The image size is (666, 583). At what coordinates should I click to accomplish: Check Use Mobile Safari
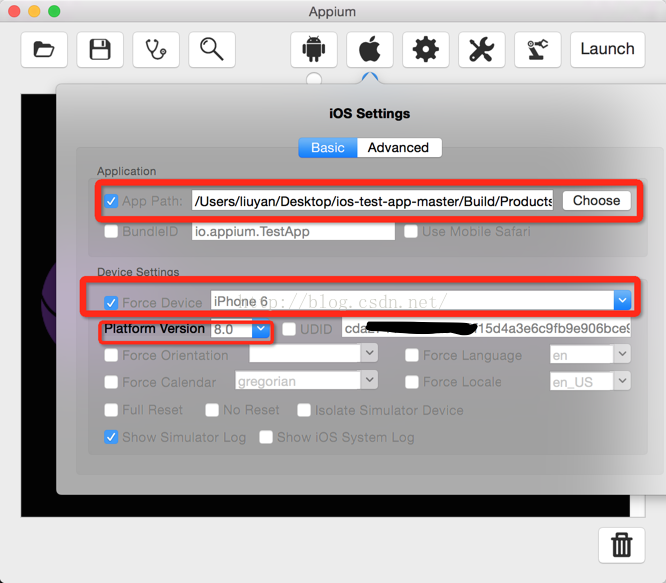point(411,231)
